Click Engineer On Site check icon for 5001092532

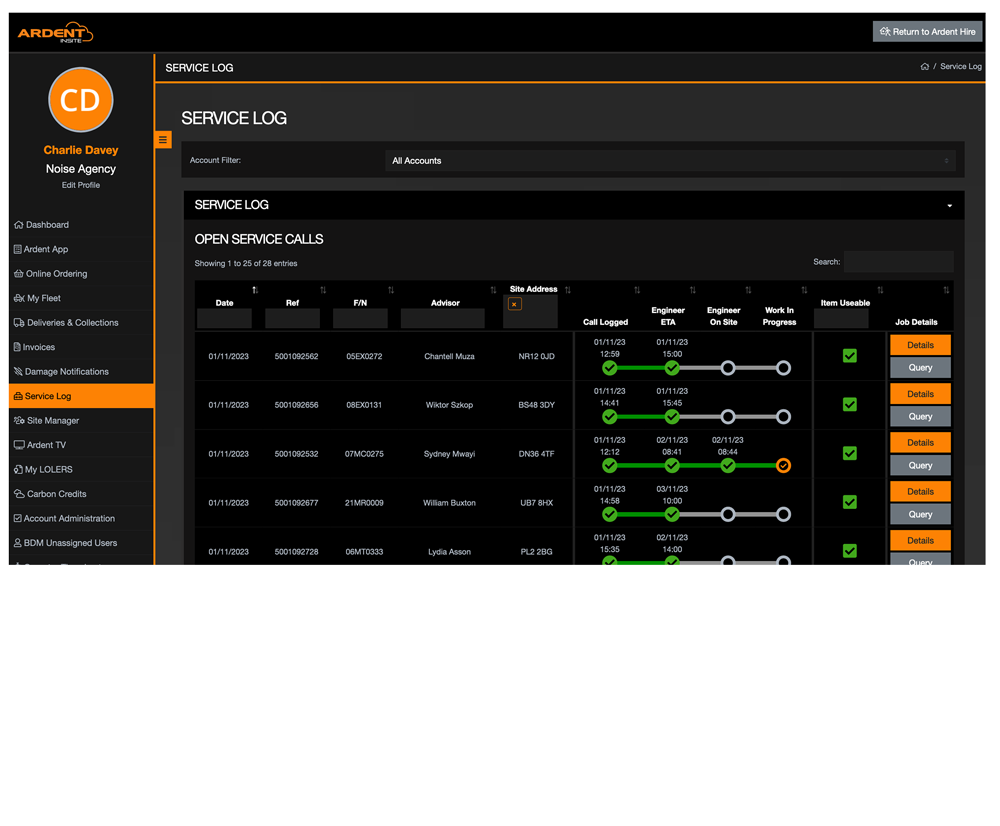(728, 466)
